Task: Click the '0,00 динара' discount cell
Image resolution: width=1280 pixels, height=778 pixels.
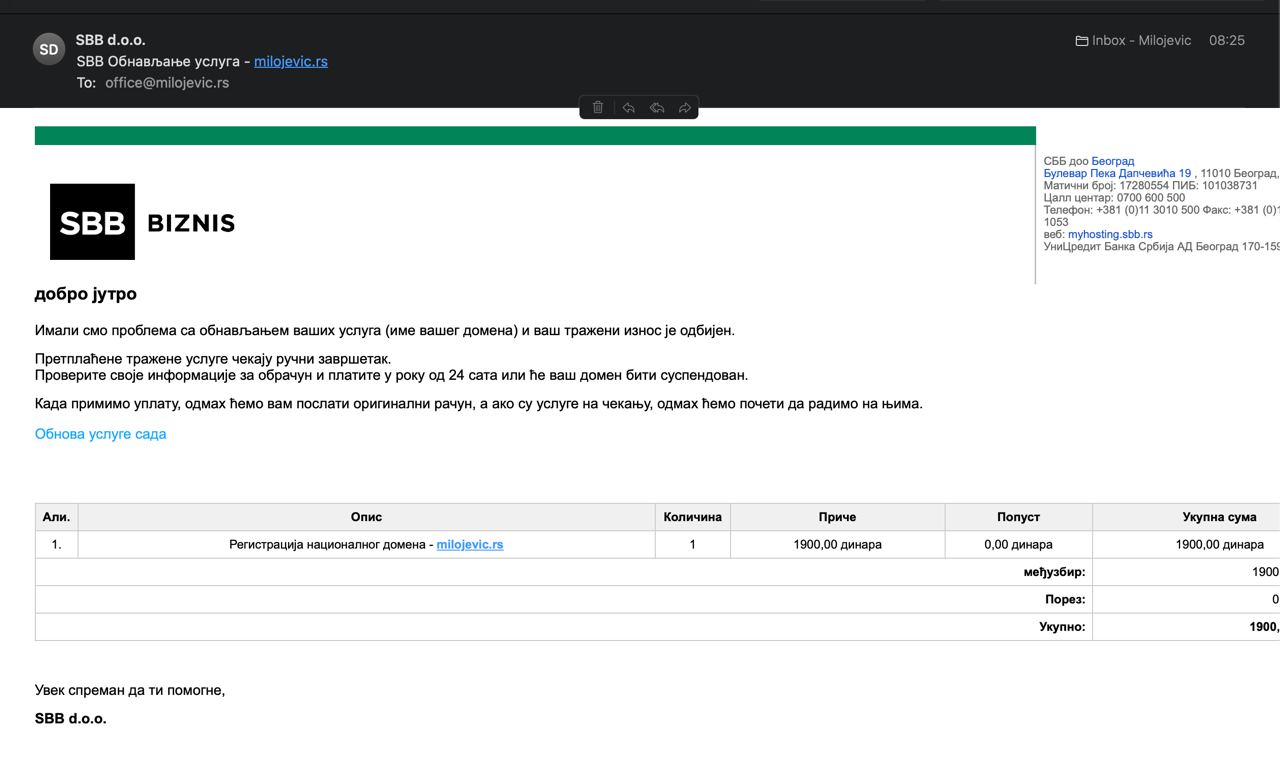Action: (1018, 545)
